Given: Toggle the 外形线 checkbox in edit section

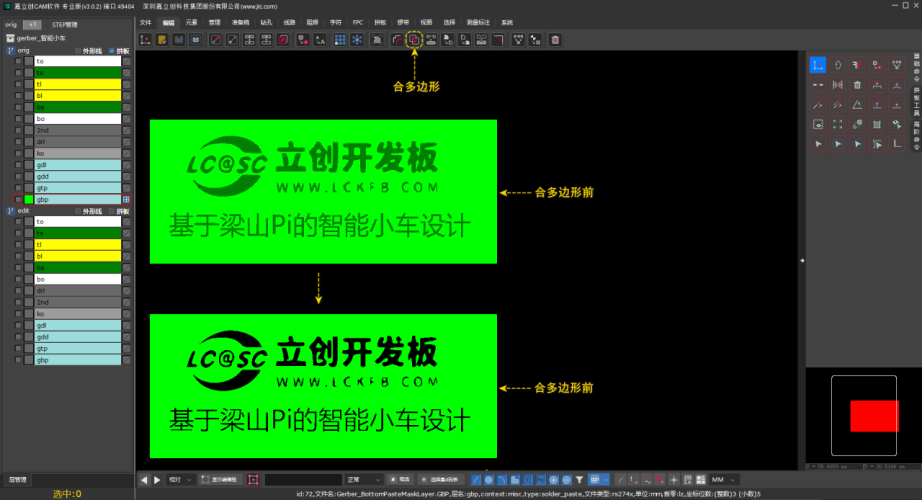Looking at the screenshot, I should pyautogui.click(x=78, y=211).
